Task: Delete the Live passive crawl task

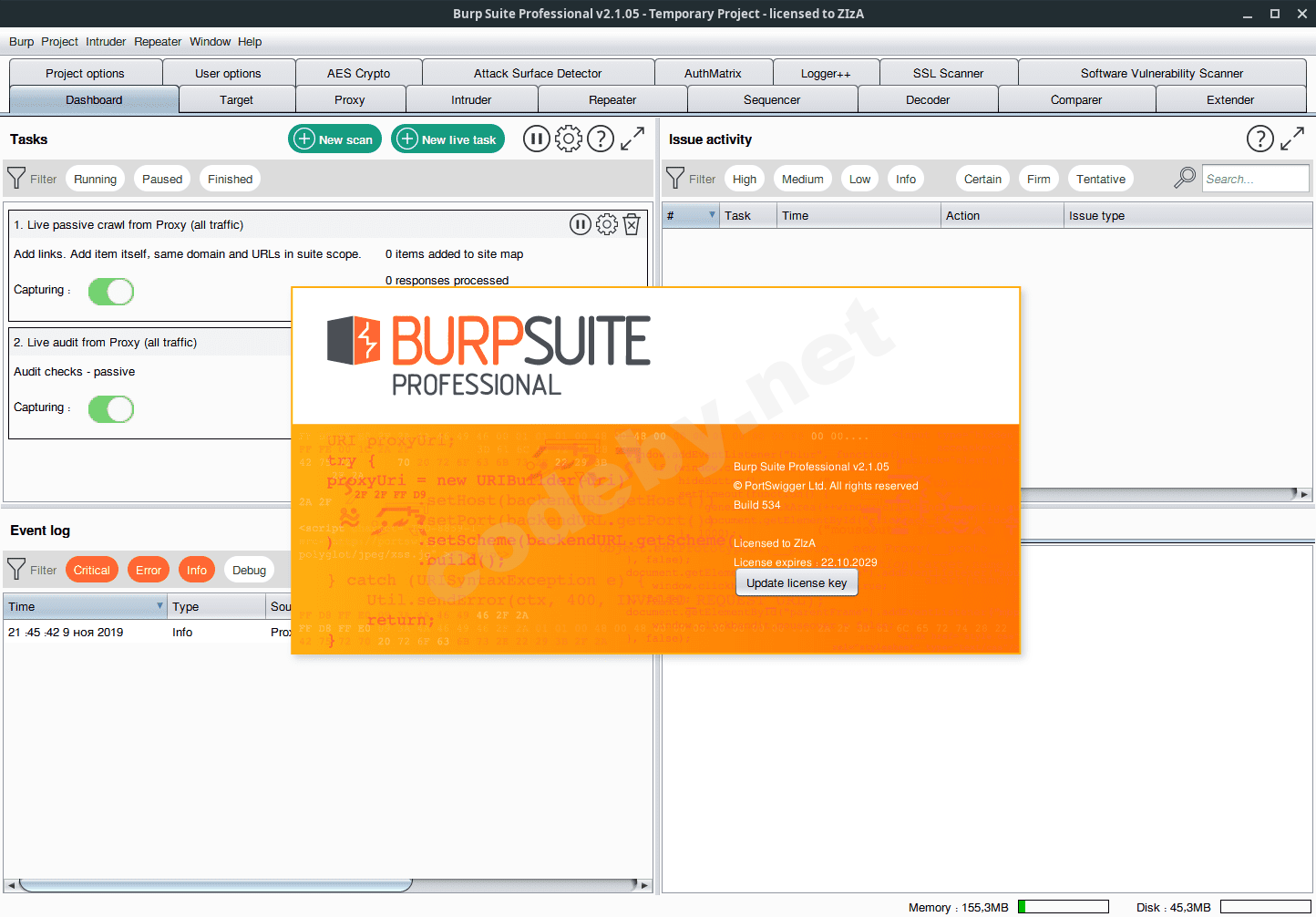Action: click(x=632, y=224)
